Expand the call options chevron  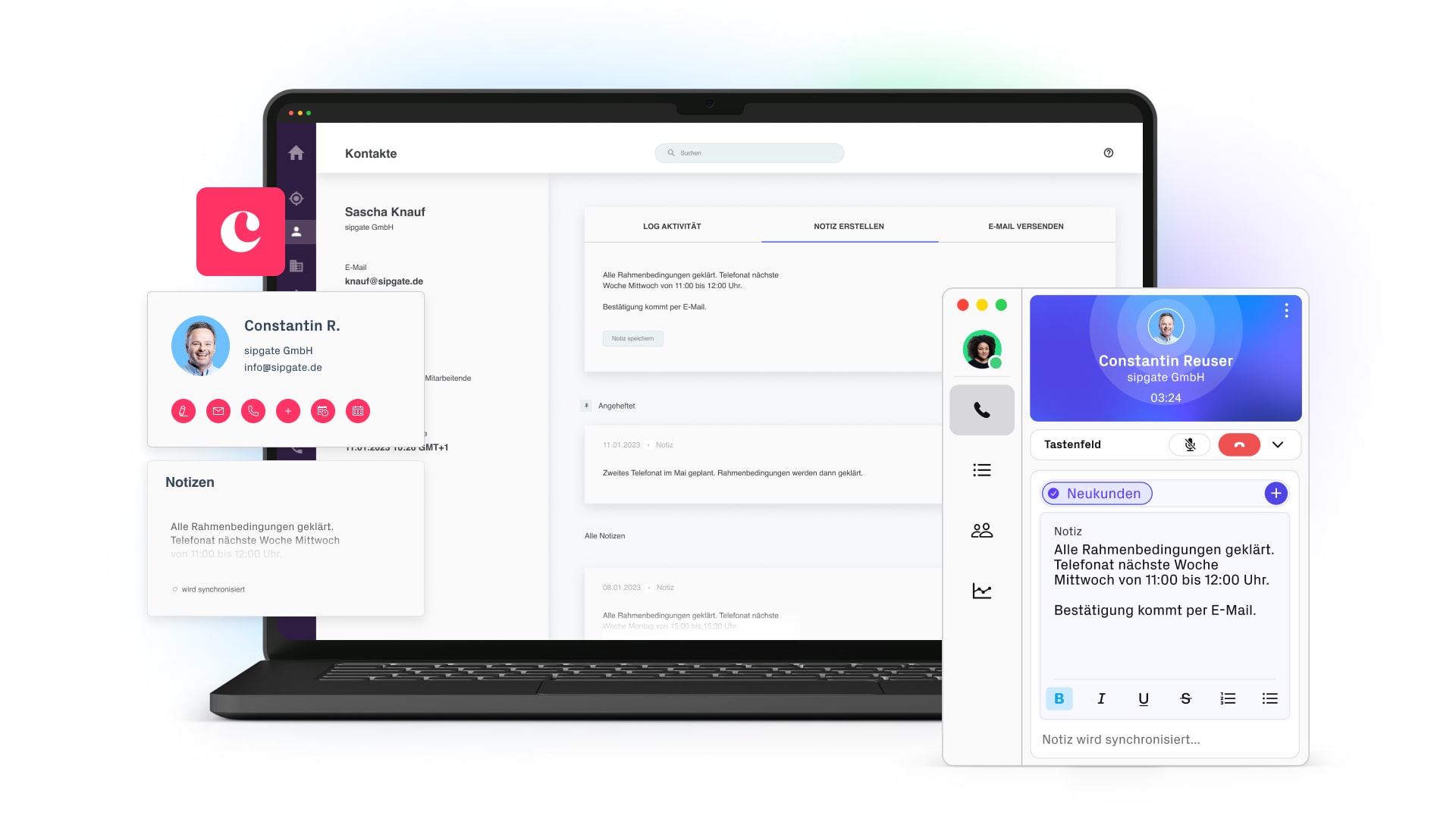[1278, 444]
